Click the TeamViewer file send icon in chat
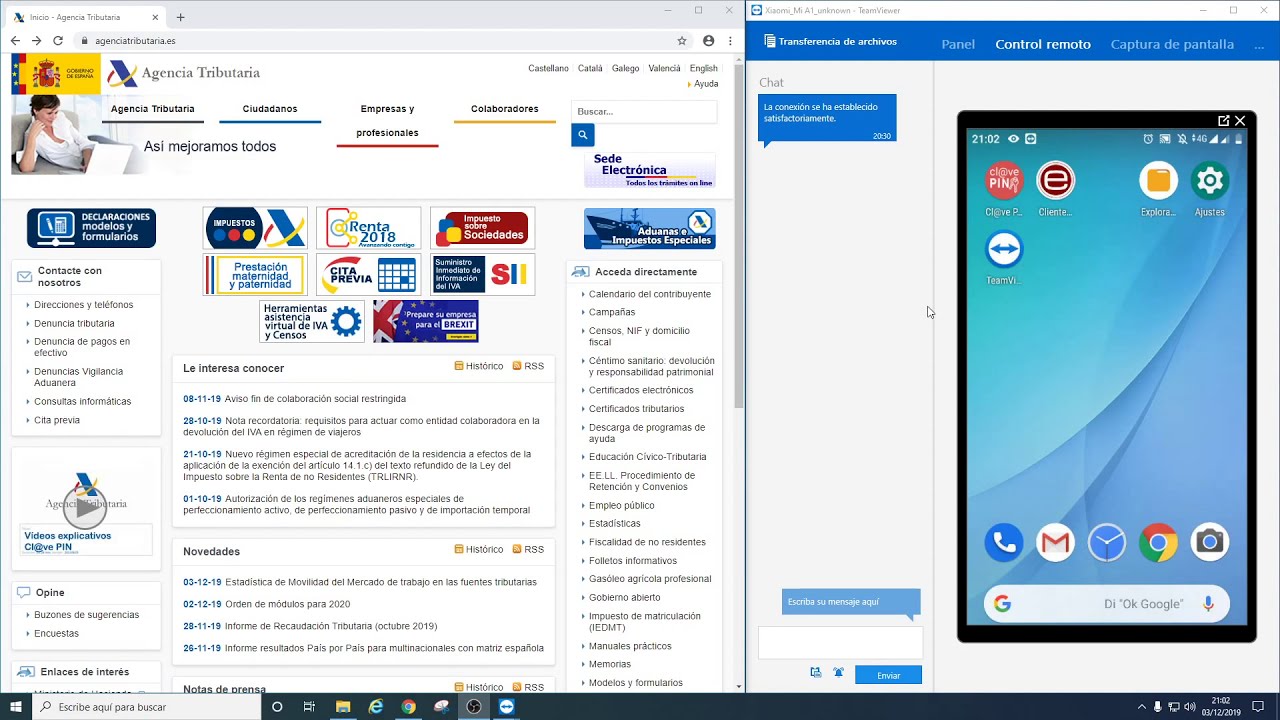This screenshot has width=1280, height=720. [x=816, y=674]
